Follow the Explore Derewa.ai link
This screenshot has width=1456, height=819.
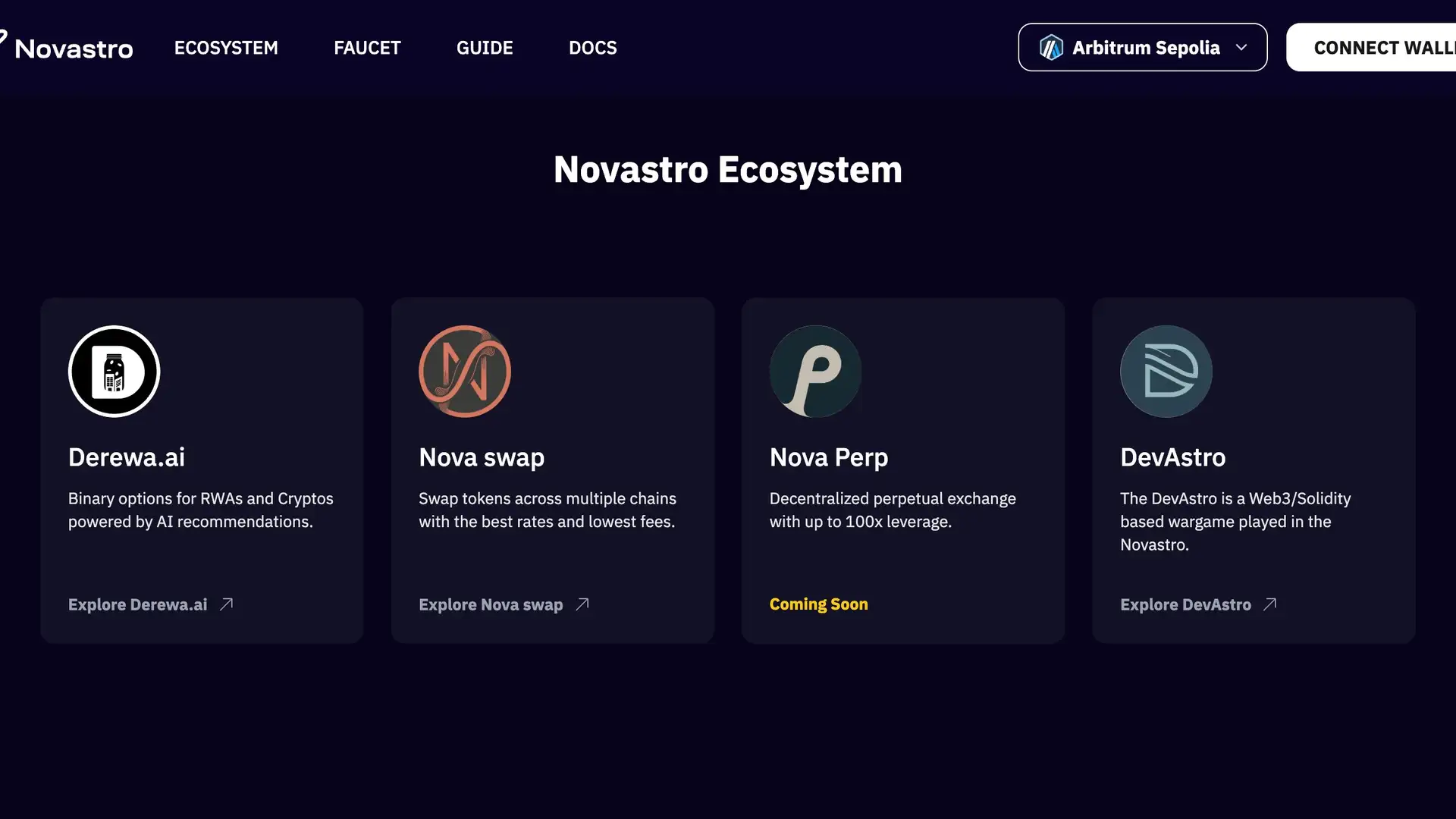(138, 604)
